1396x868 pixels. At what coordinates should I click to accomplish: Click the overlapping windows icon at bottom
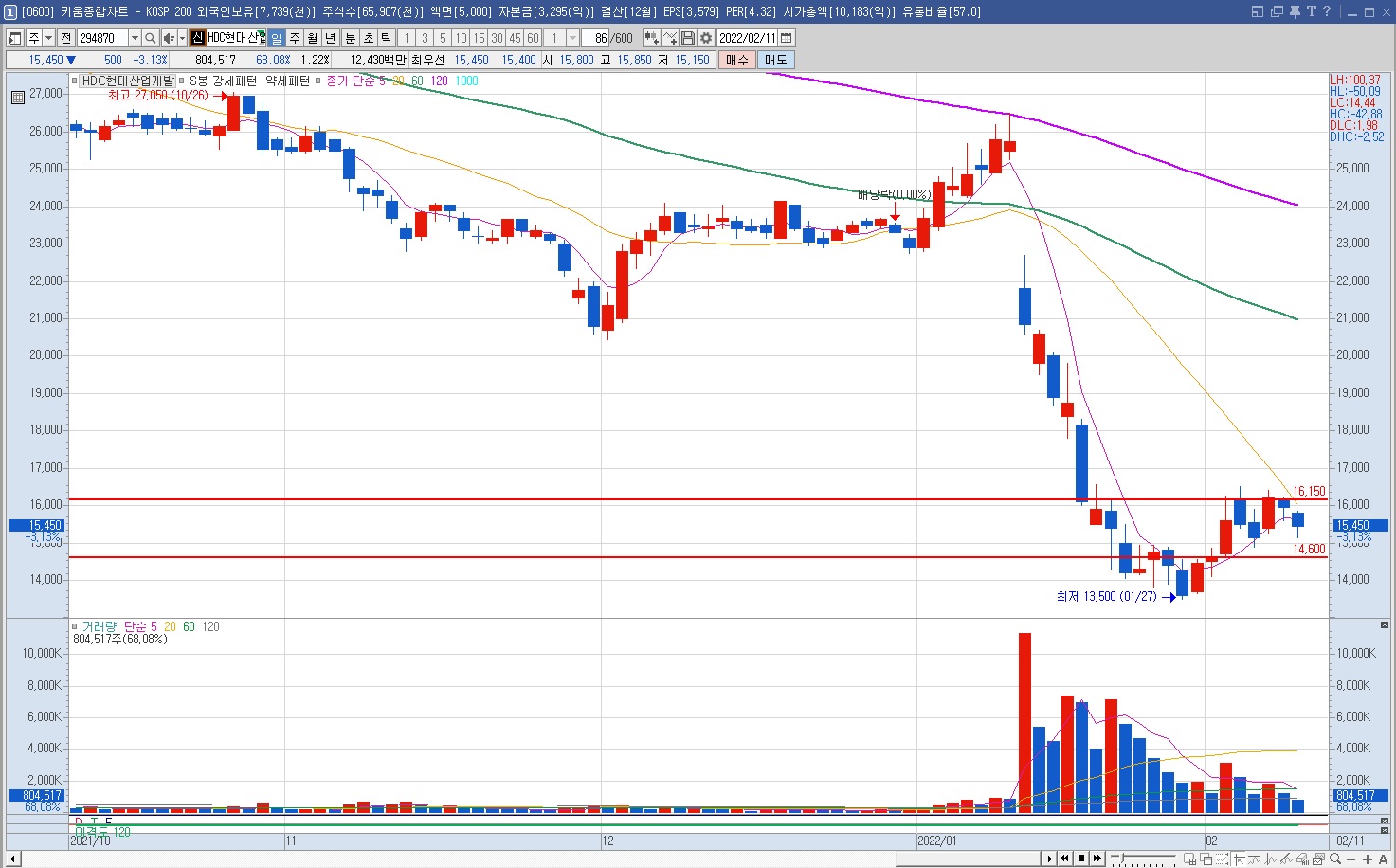tap(1206, 859)
